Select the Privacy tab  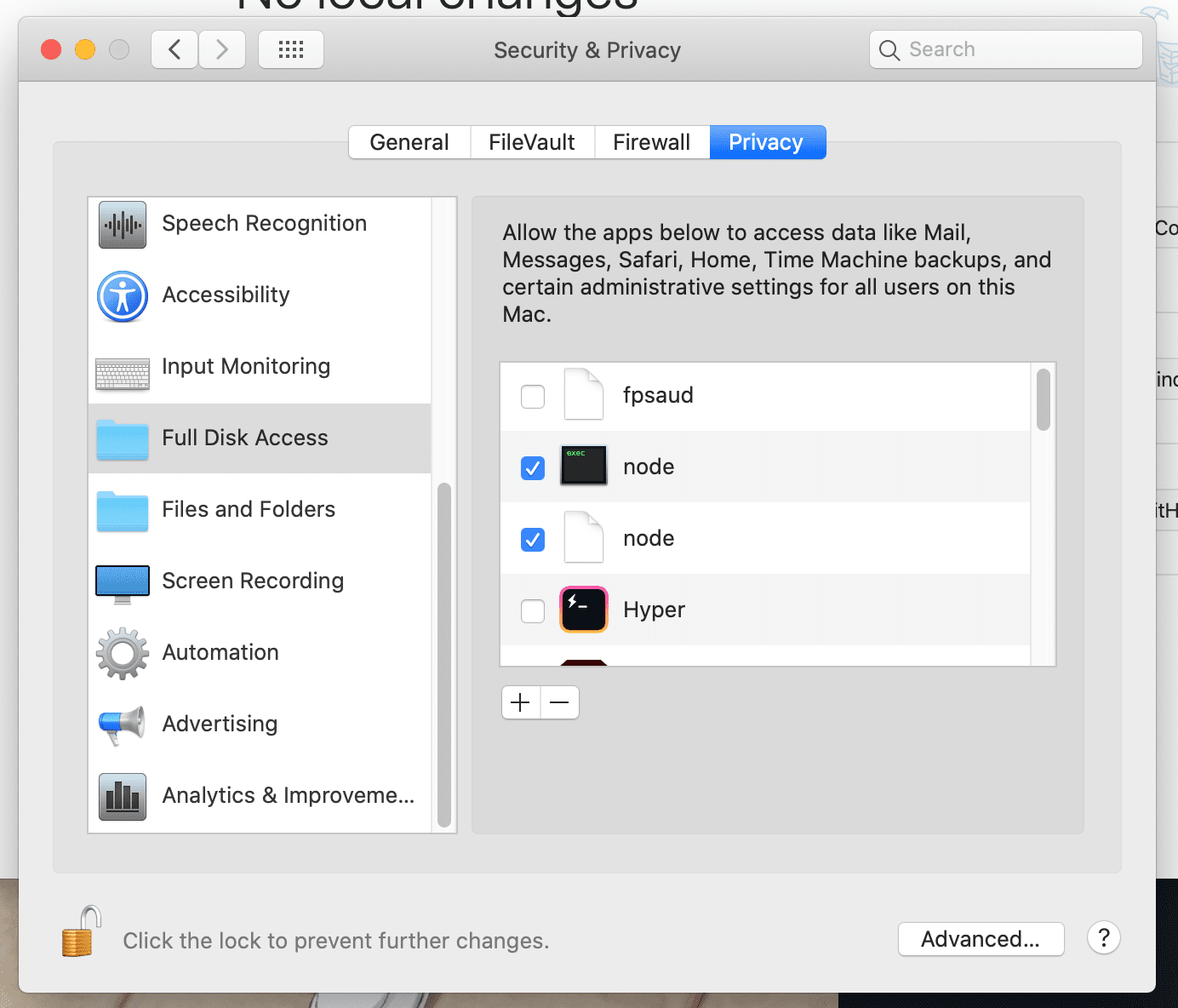click(x=766, y=142)
